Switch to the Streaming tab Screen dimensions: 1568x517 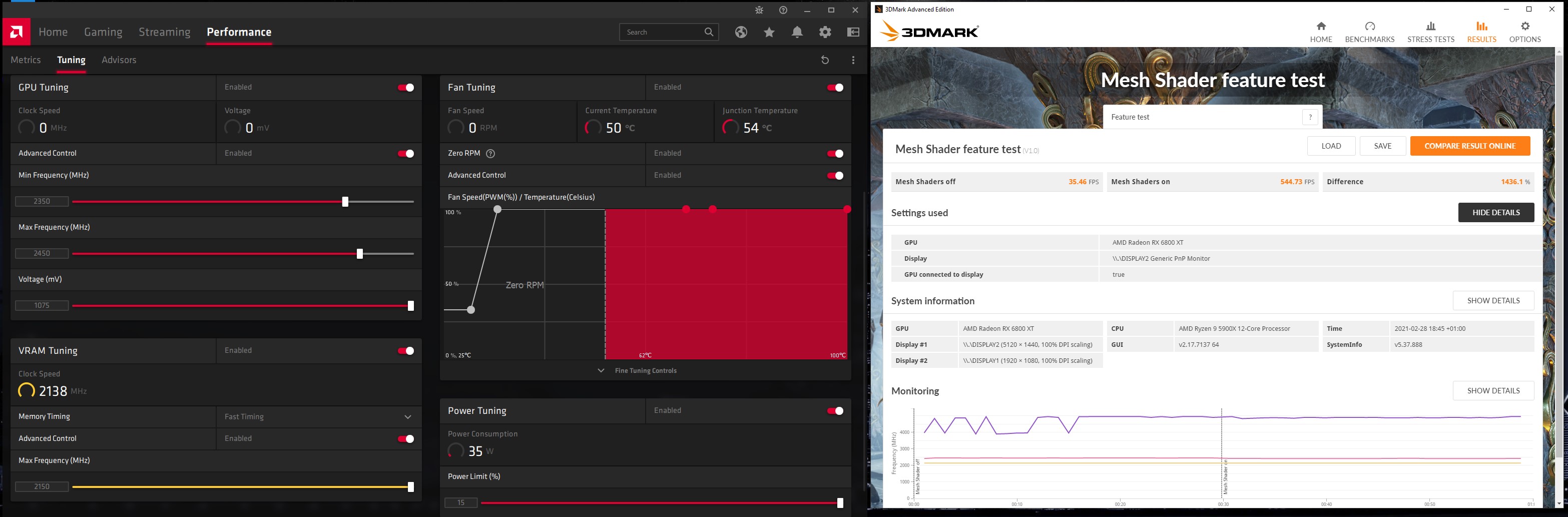(164, 32)
